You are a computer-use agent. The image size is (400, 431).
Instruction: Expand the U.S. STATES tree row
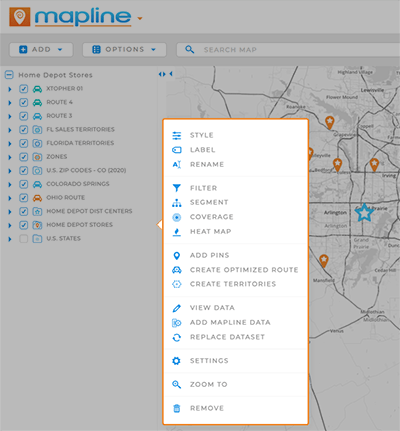click(10, 239)
